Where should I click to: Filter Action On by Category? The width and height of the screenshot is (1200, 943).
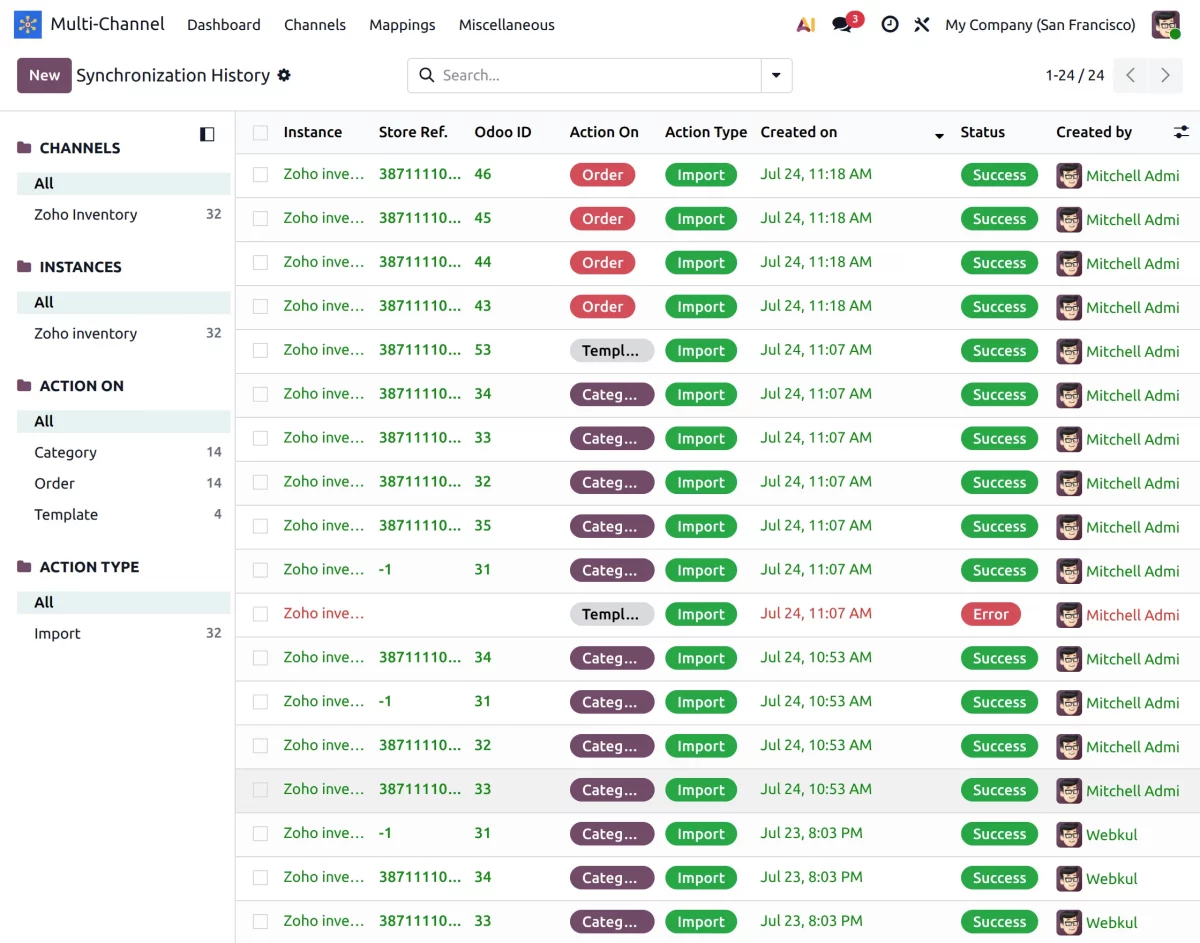pyautogui.click(x=124, y=453)
